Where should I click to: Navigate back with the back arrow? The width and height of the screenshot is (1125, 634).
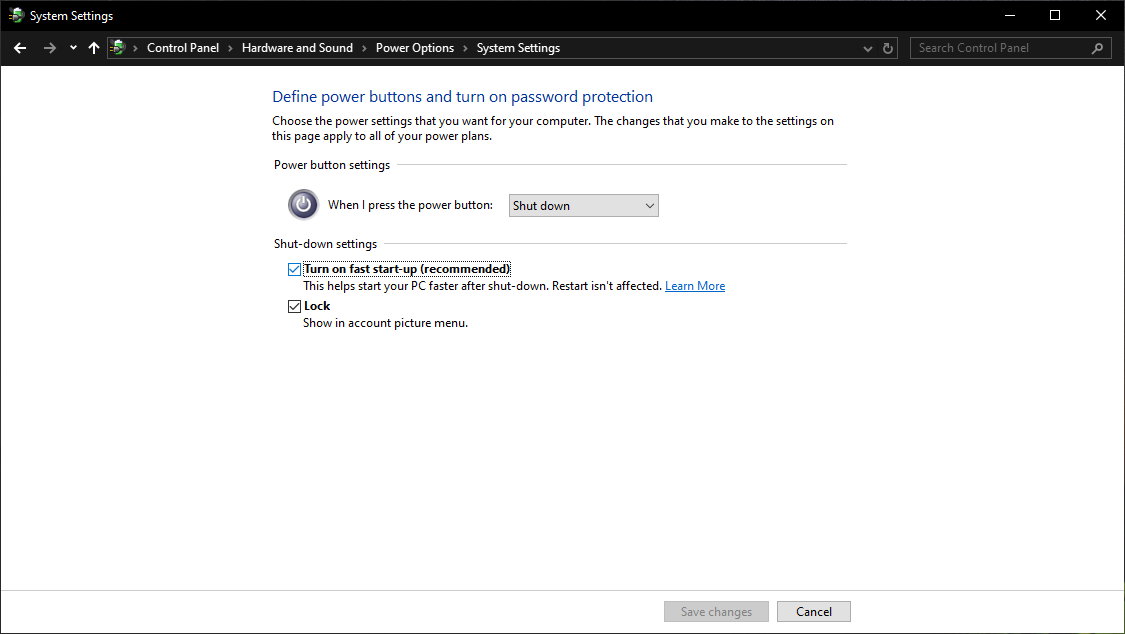pyautogui.click(x=19, y=47)
